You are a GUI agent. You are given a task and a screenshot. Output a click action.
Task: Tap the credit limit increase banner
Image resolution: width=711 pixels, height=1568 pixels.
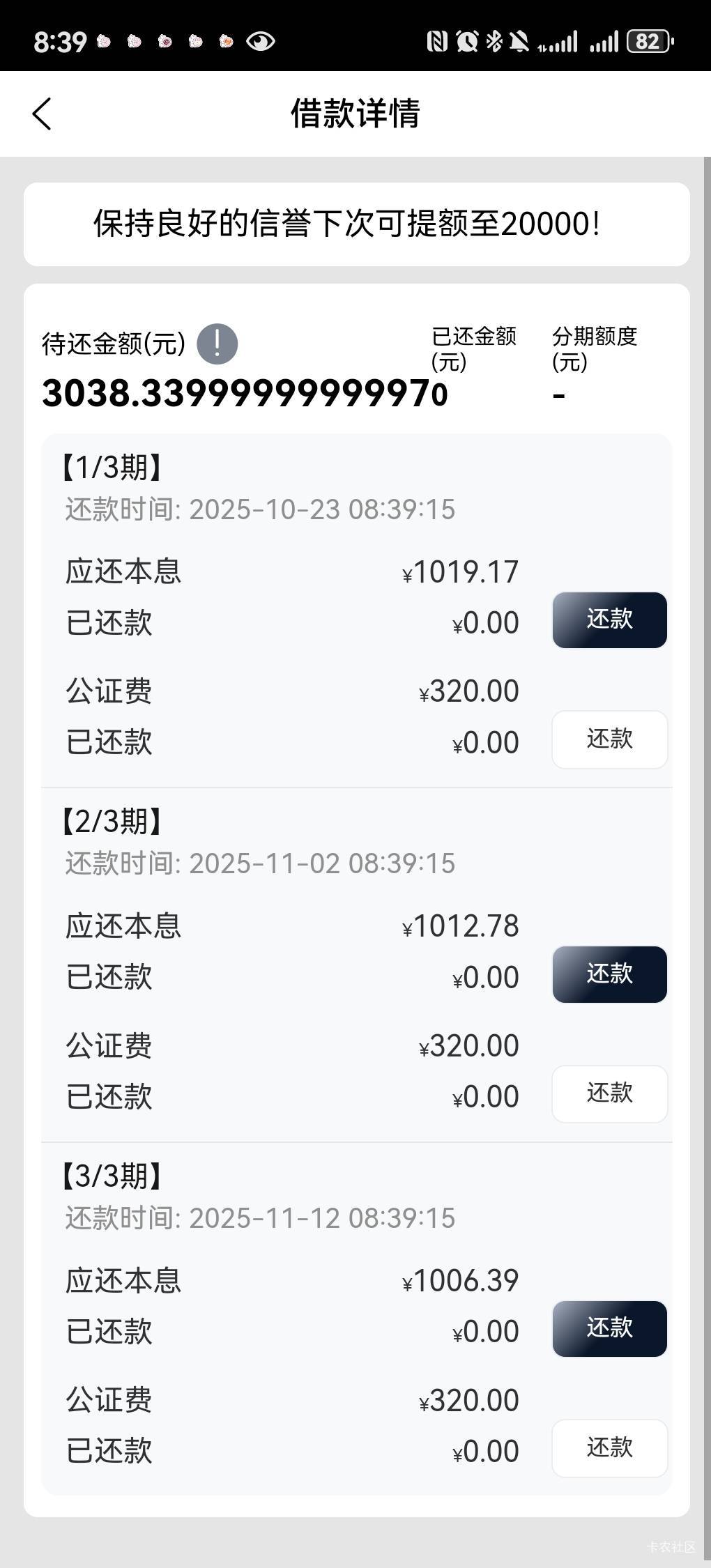pyautogui.click(x=356, y=224)
